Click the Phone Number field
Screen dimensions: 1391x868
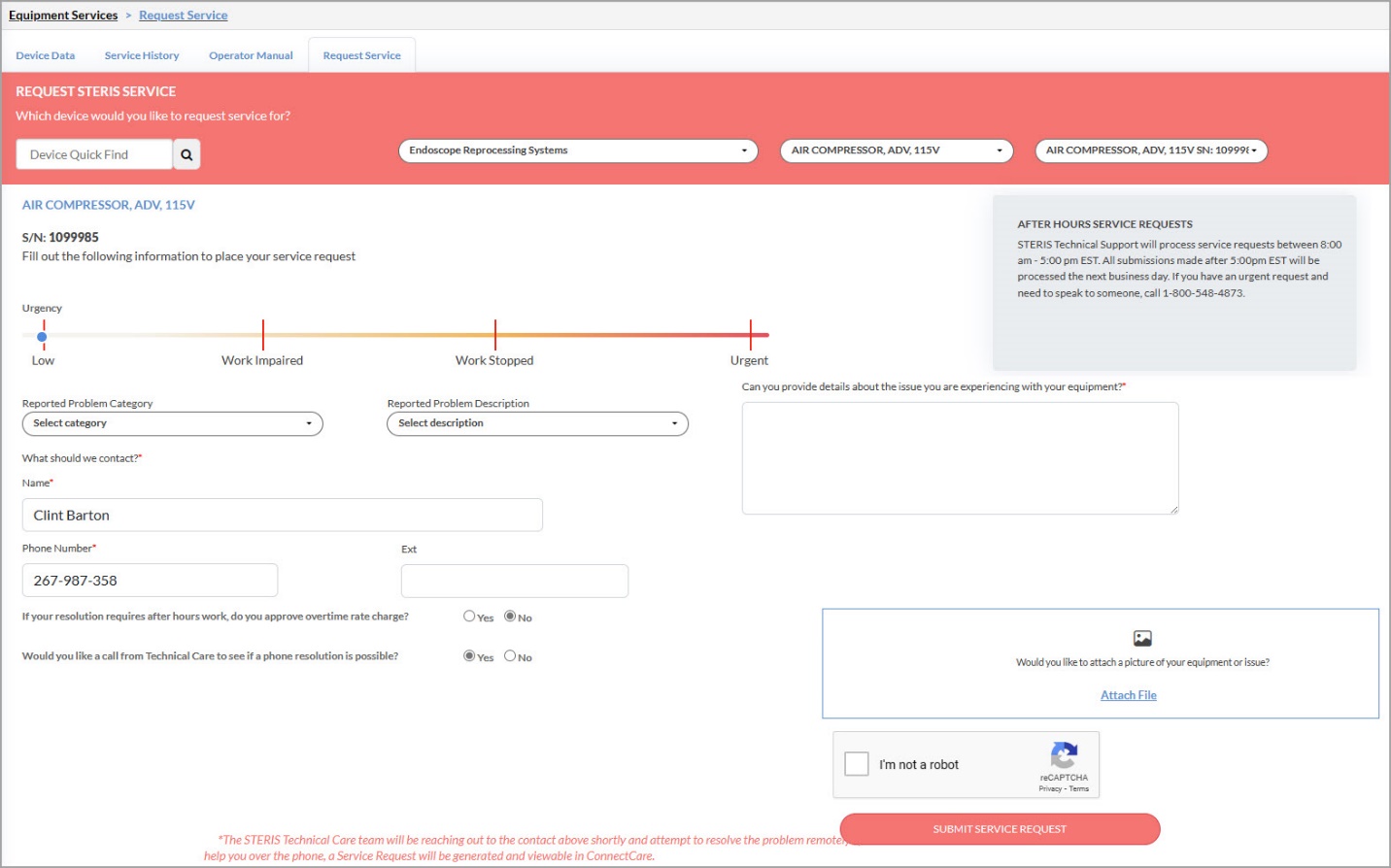point(150,581)
